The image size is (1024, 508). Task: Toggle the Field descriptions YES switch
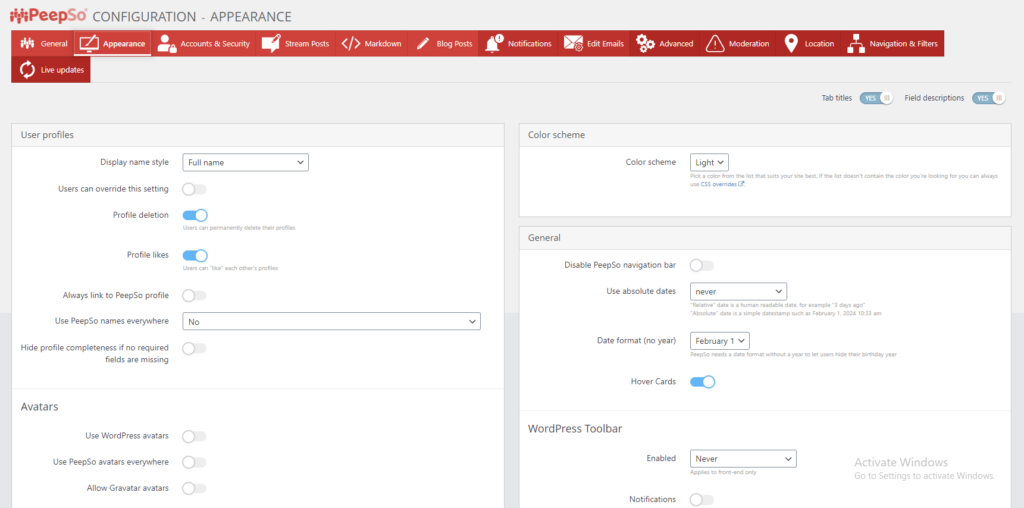point(989,98)
